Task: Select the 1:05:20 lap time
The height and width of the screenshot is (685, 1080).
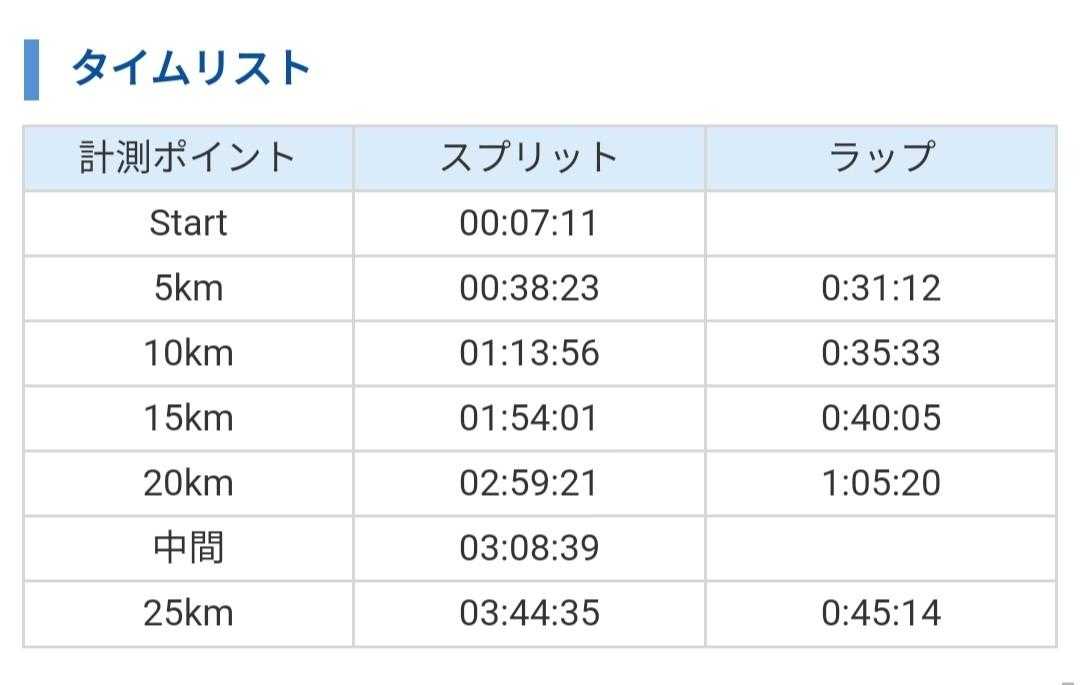Action: (881, 483)
